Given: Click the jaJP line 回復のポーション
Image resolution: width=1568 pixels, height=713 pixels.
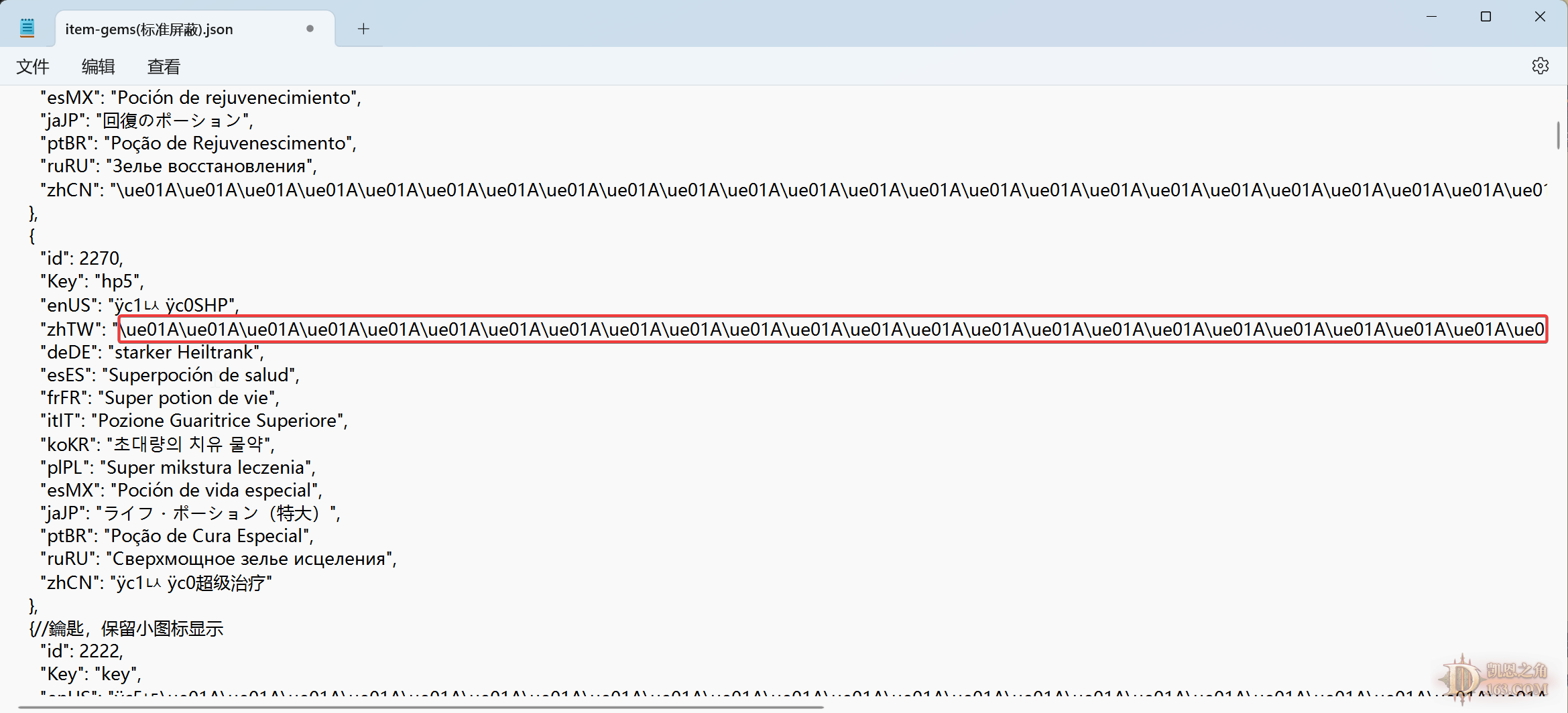Looking at the screenshot, I should tap(147, 121).
